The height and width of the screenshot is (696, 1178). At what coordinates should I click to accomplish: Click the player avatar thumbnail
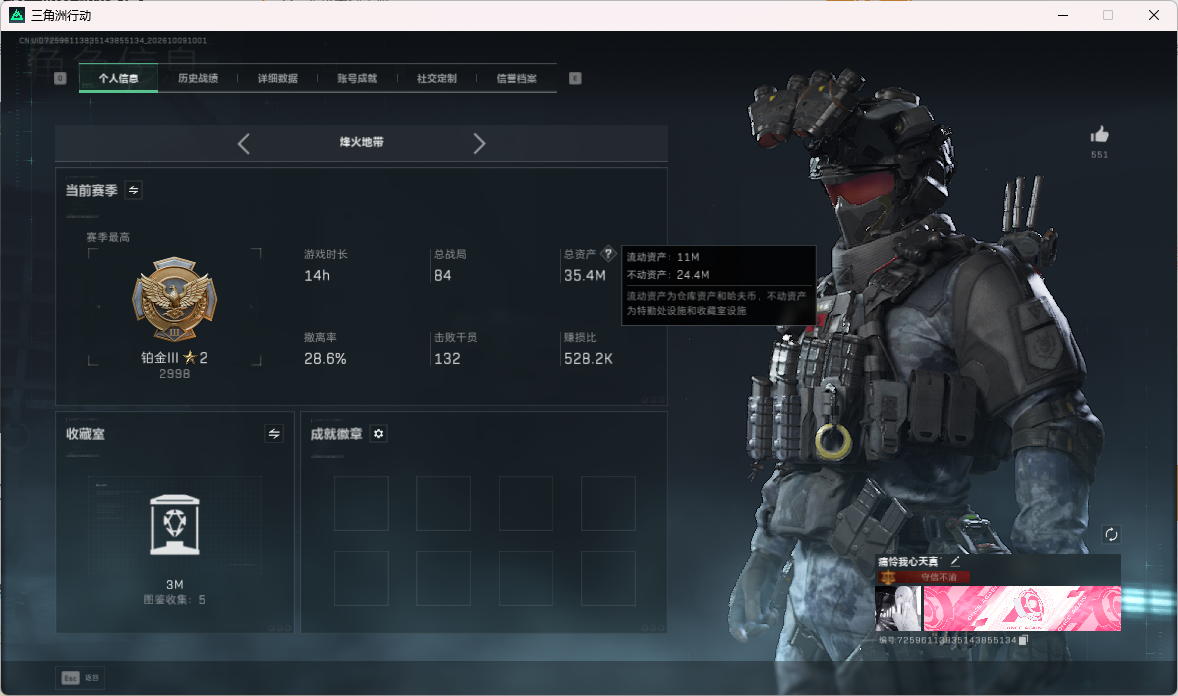pyautogui.click(x=898, y=608)
